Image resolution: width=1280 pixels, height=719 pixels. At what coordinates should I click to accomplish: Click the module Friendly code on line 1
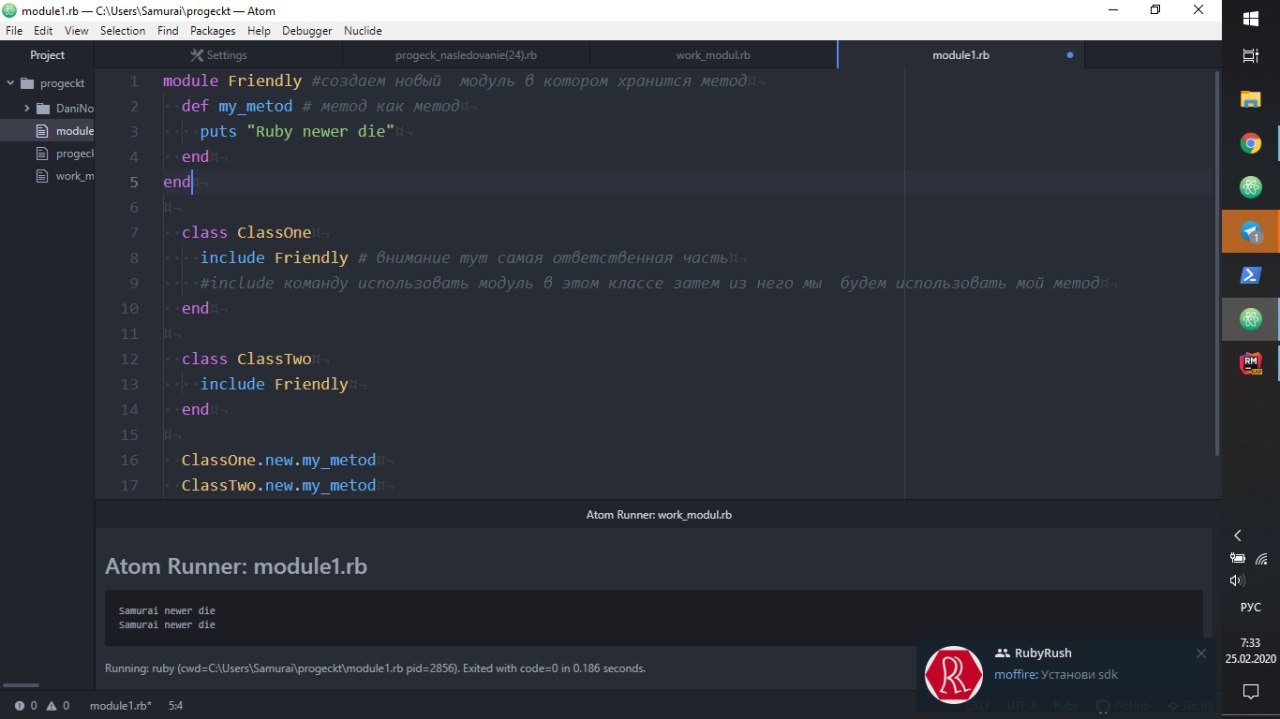(232, 81)
